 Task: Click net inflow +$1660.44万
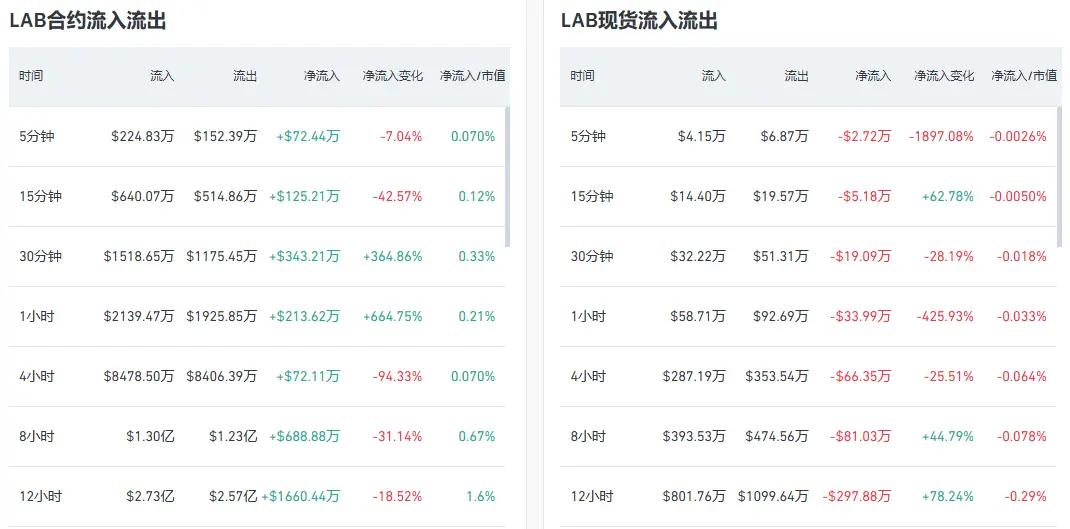point(300,497)
